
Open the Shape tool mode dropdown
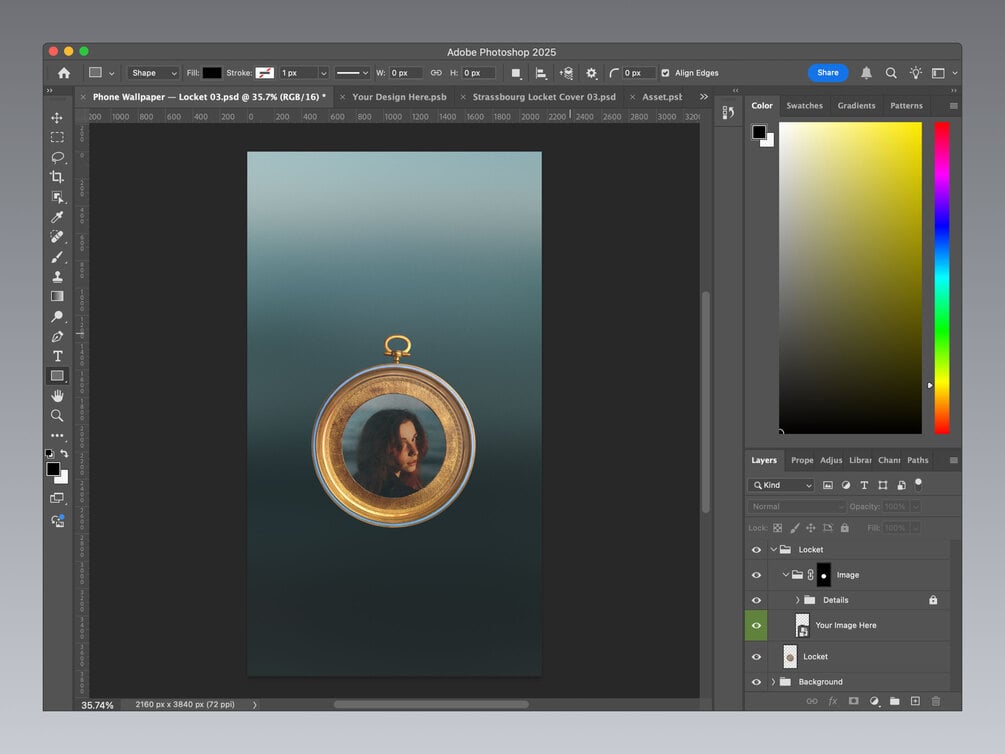pos(153,73)
